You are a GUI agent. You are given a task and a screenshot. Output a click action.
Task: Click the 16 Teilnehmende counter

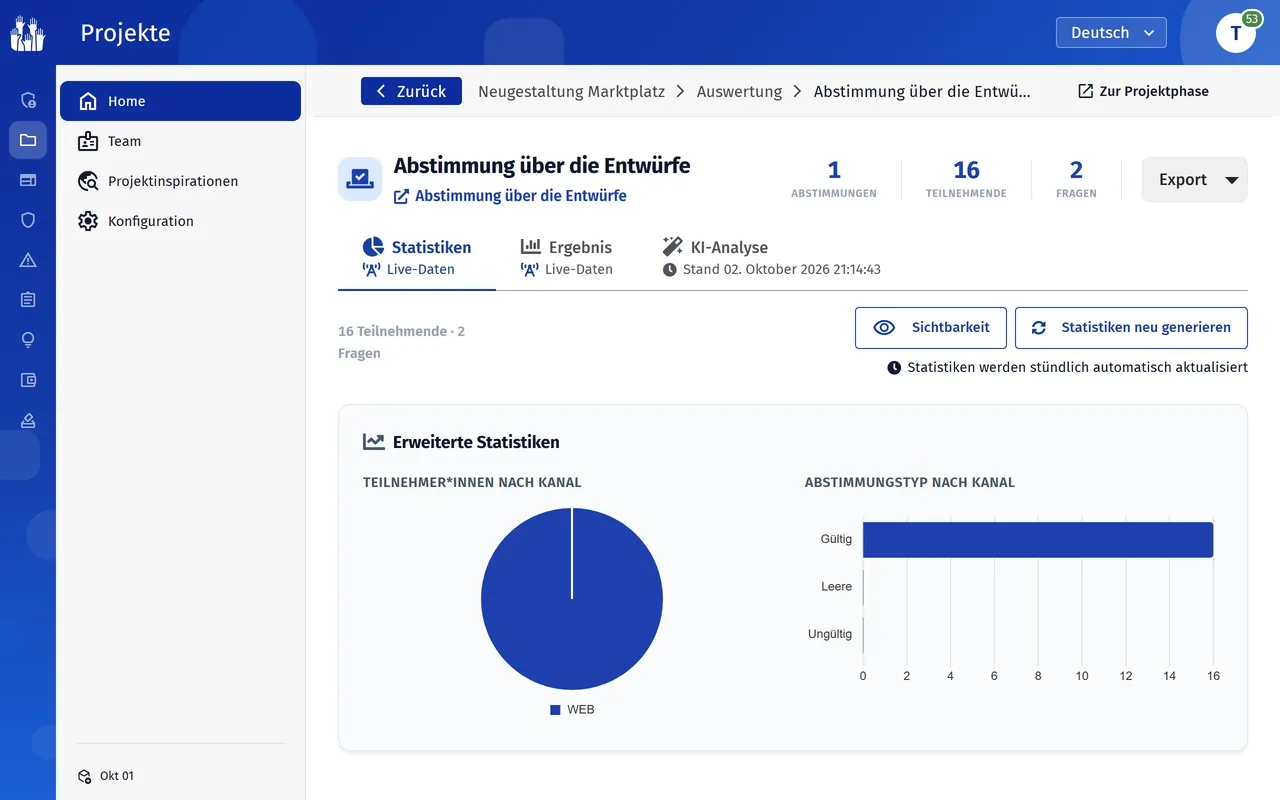[966, 180]
